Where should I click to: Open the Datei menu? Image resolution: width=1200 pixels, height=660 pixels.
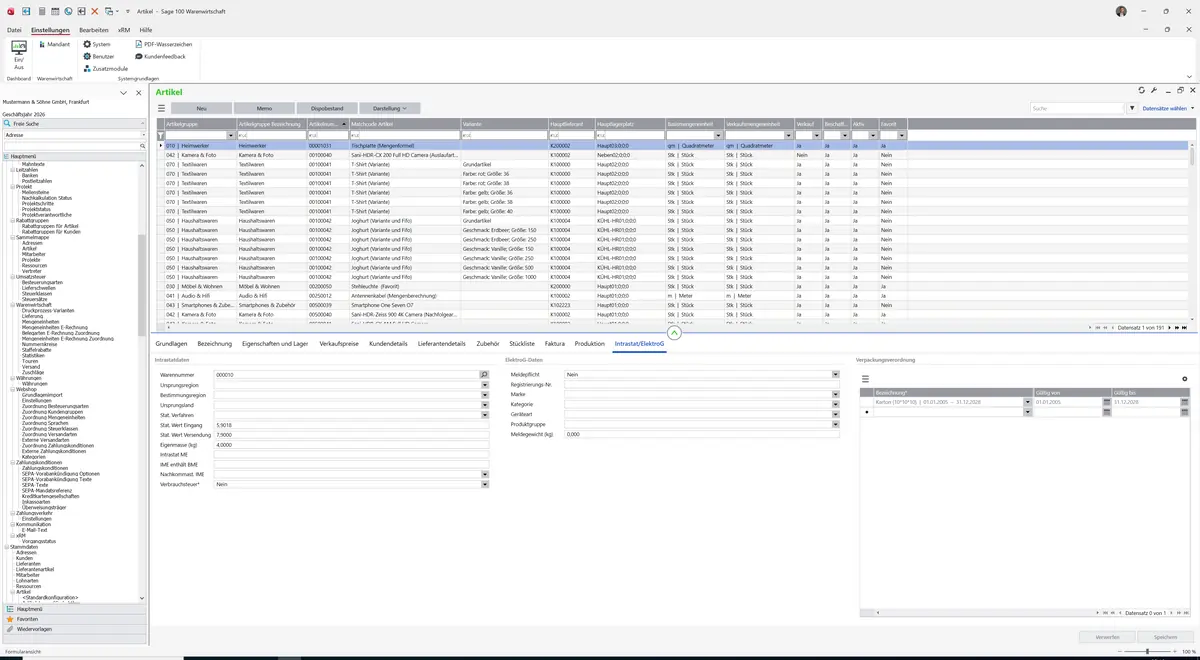coord(14,30)
